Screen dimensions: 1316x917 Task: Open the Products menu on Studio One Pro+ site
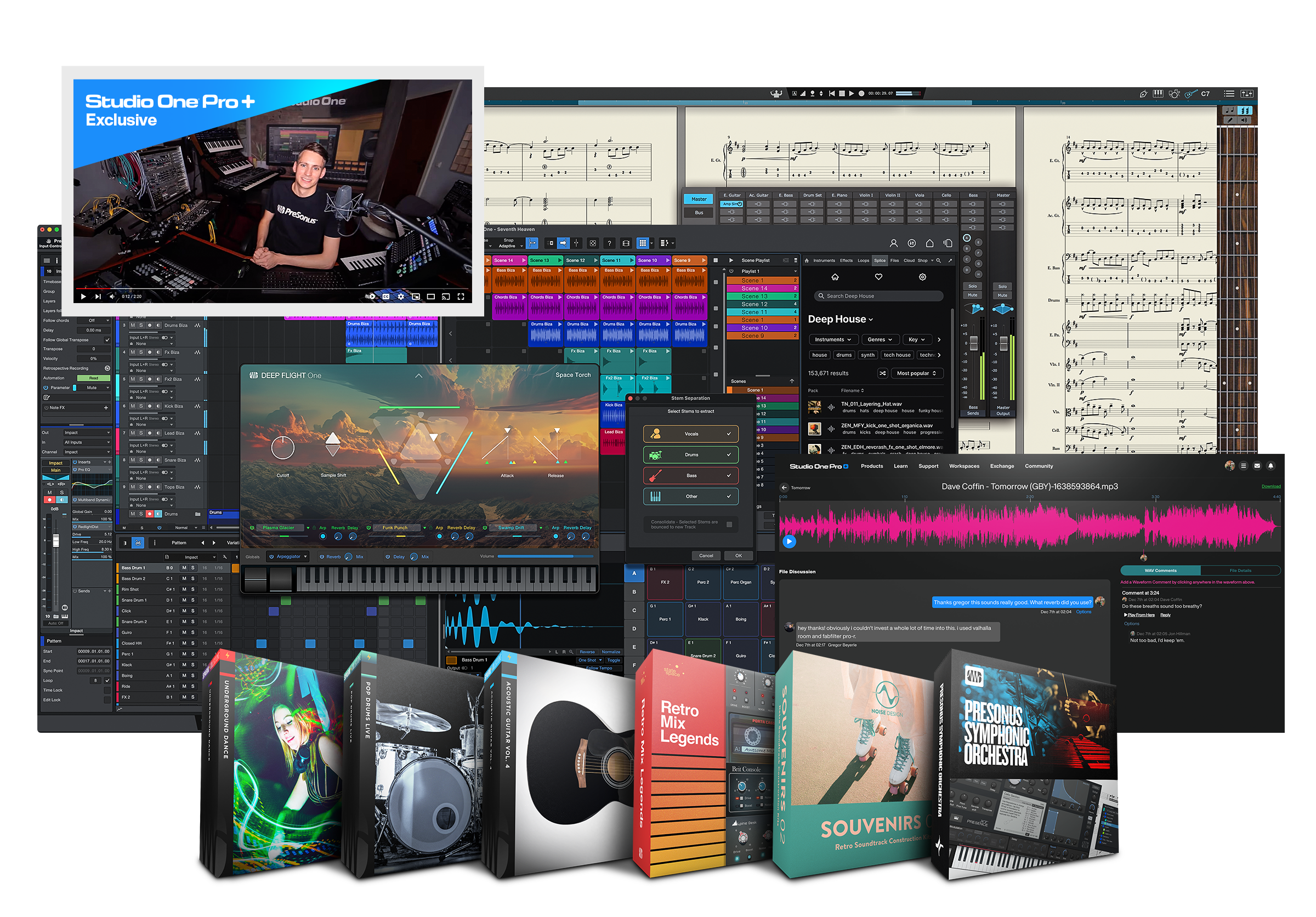pyautogui.click(x=872, y=466)
